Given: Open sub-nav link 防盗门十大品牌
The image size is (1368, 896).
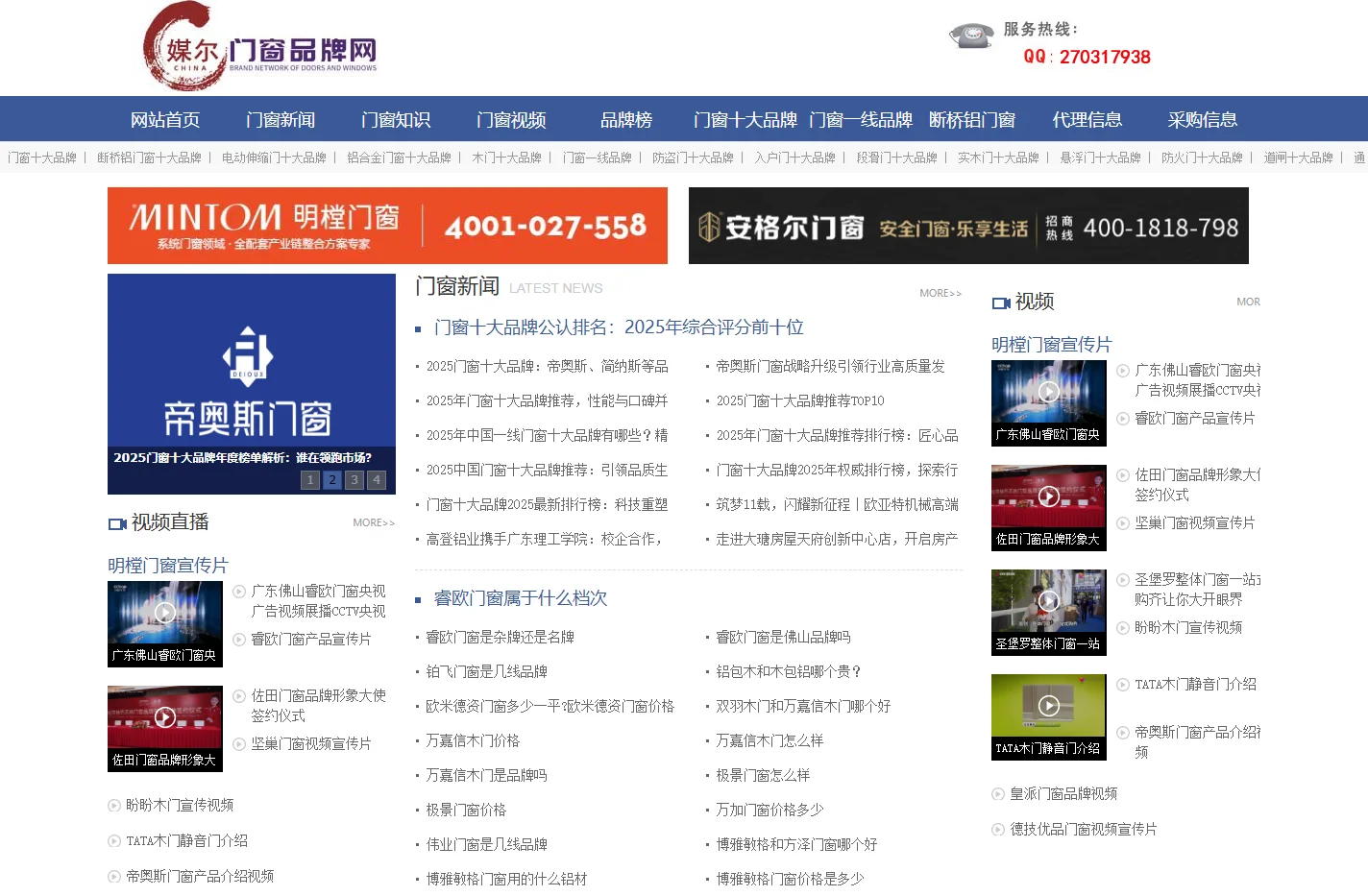Looking at the screenshot, I should tap(693, 157).
